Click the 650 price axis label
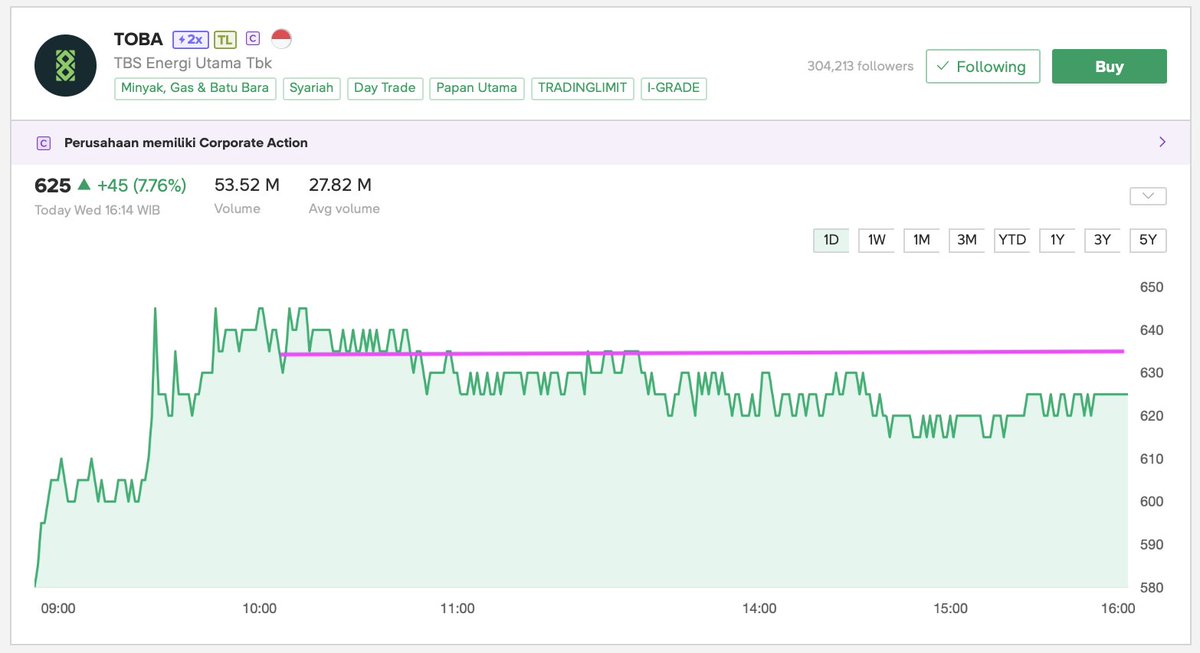1200x653 pixels. point(1152,288)
